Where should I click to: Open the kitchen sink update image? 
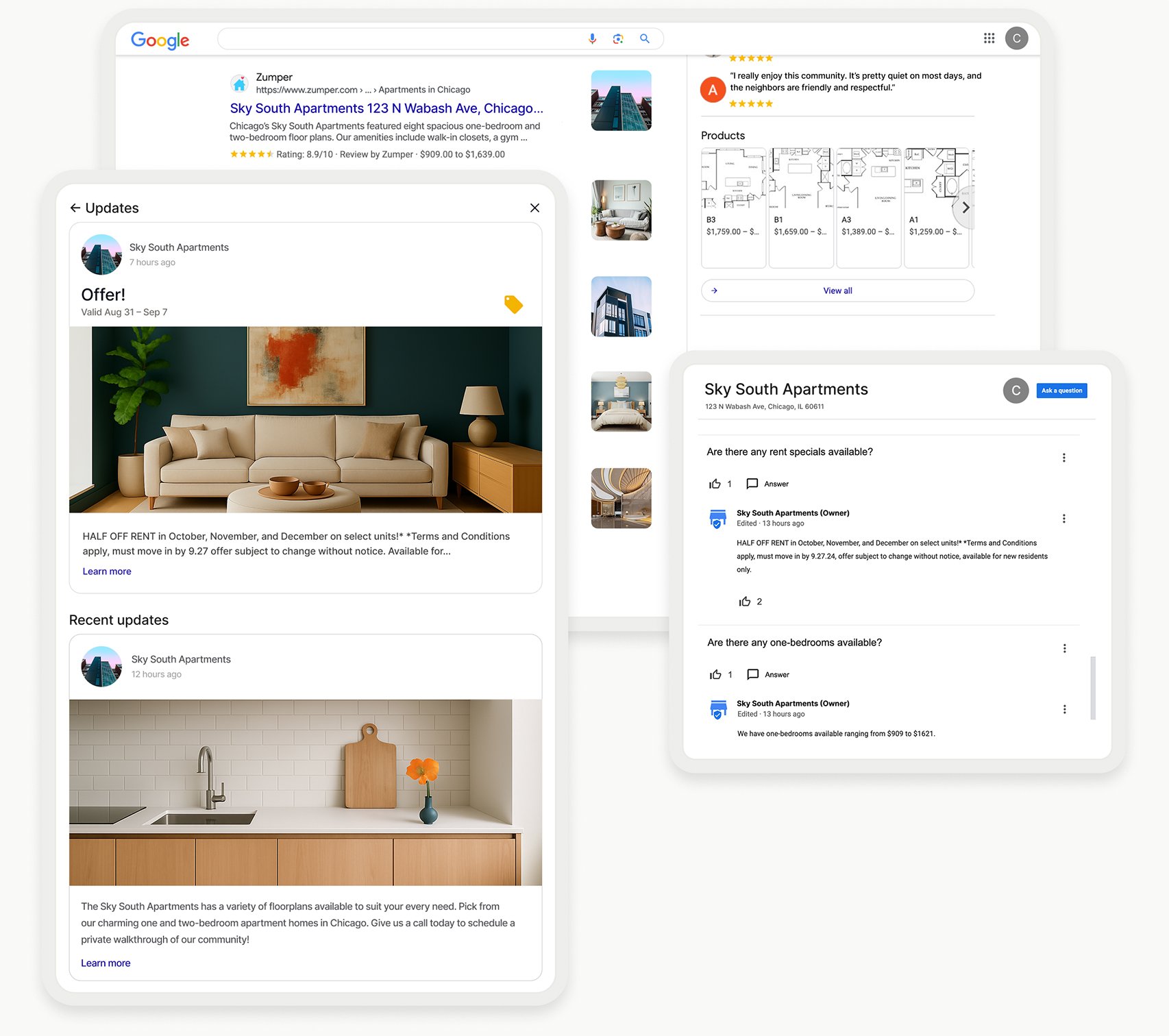pos(306,792)
